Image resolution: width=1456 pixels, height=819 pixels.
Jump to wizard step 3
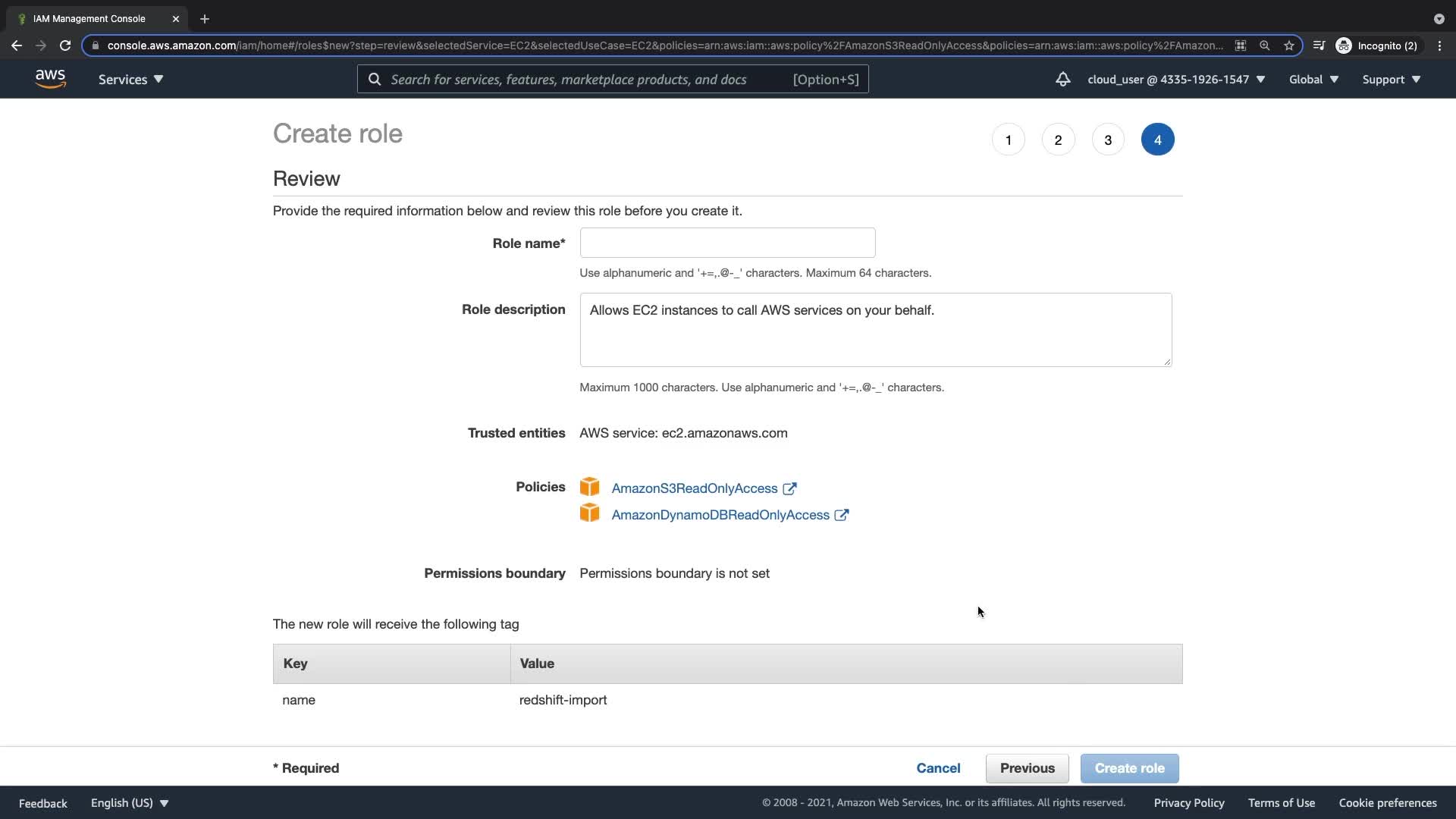1108,140
